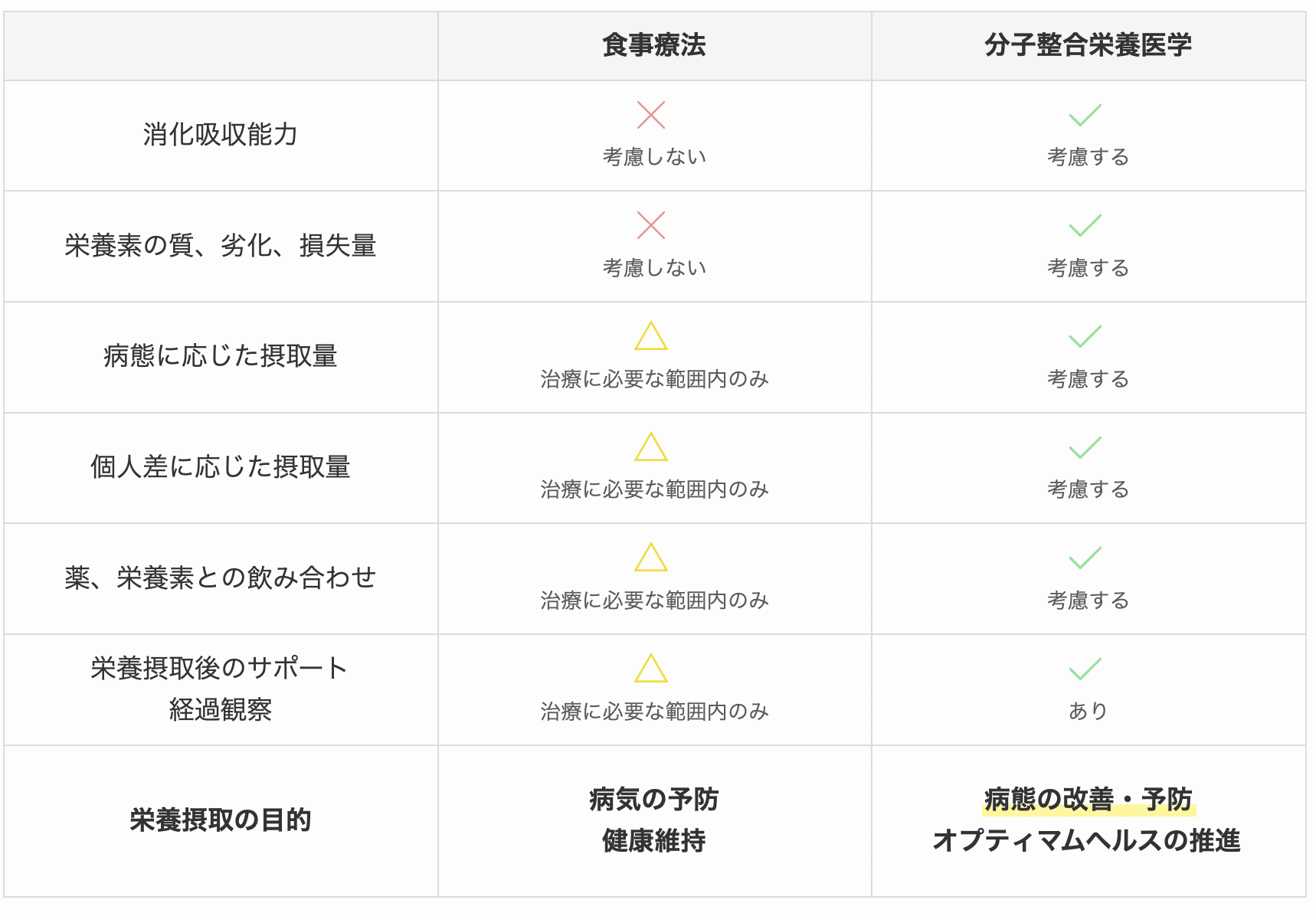This screenshot has height=913, width=1316.
Task: Click the 栄養摂取の目的 row label
Action: point(220,820)
